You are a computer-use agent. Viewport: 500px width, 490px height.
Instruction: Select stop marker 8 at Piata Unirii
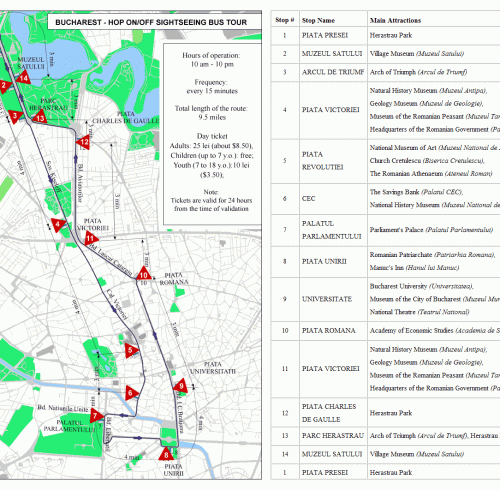(x=166, y=454)
